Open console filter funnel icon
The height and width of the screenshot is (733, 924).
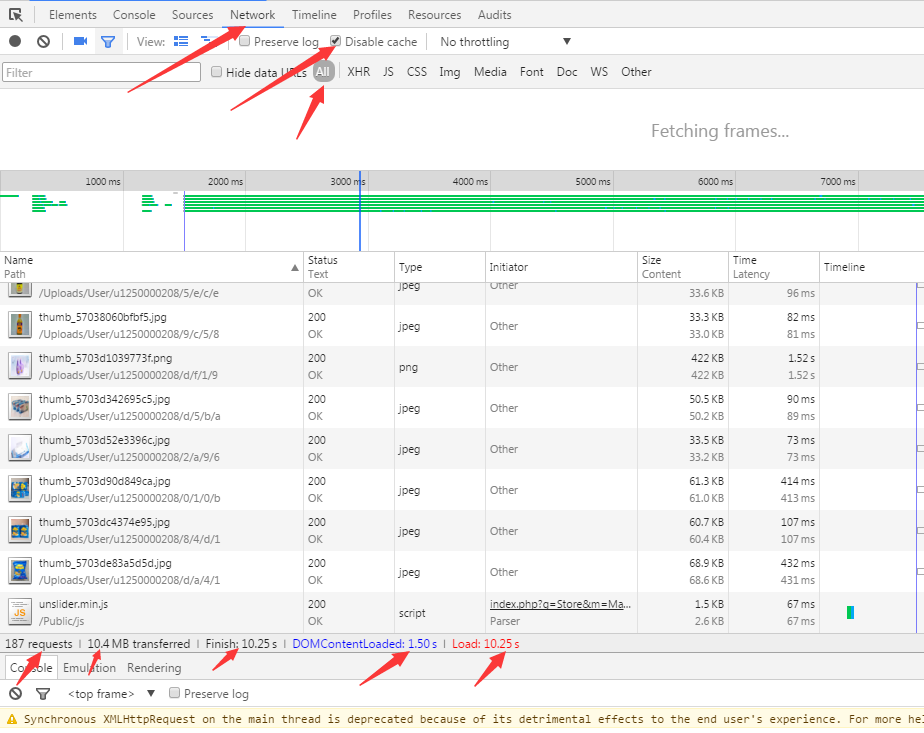pos(42,694)
